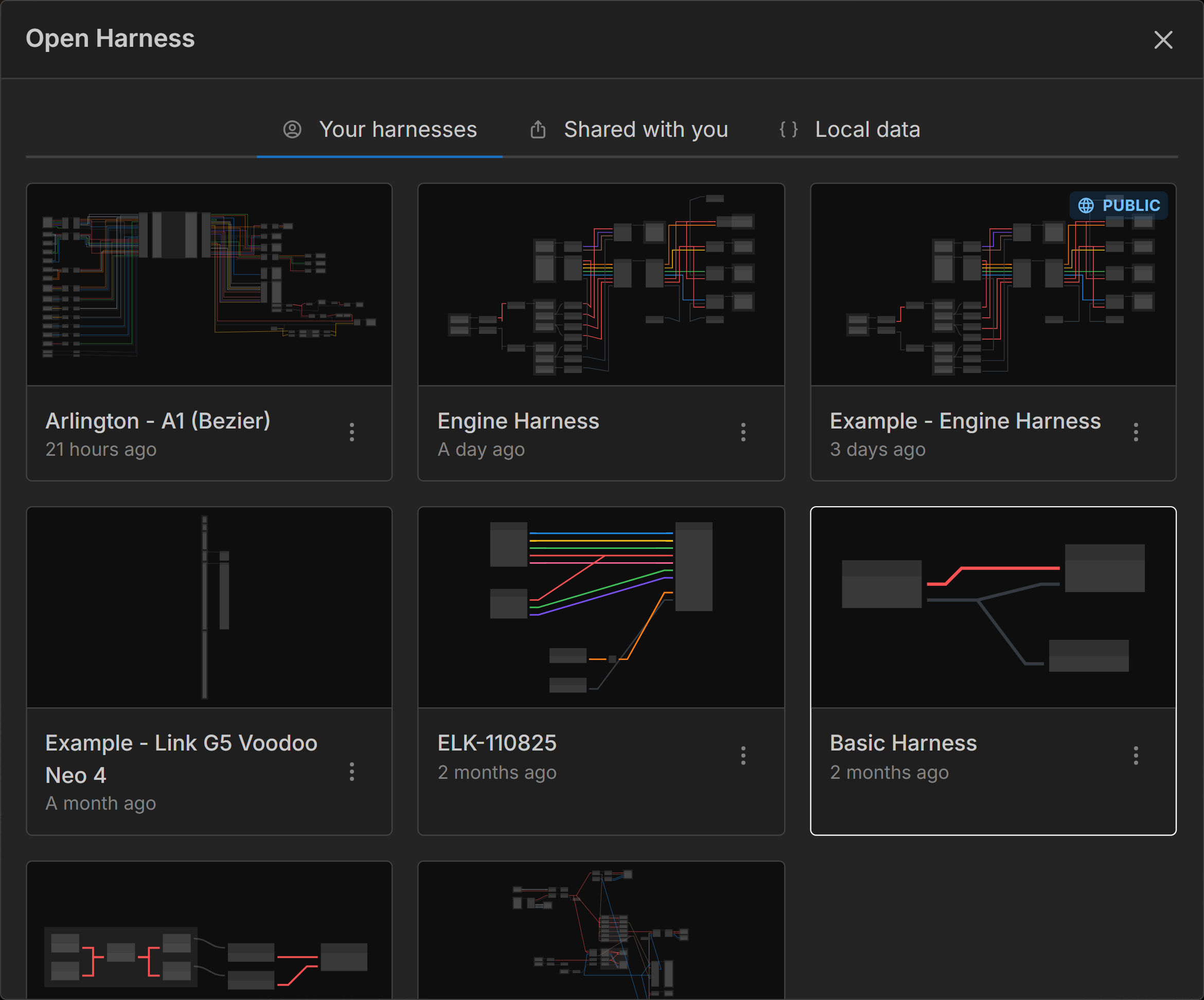Open the Engine Harness preview thumbnail

(601, 284)
